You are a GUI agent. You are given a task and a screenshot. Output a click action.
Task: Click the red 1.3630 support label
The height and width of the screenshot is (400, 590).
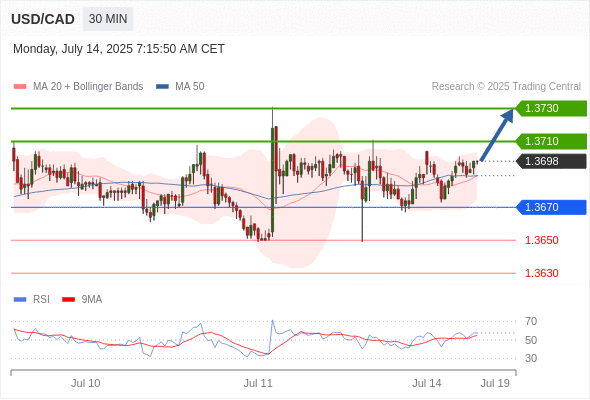pyautogui.click(x=542, y=273)
